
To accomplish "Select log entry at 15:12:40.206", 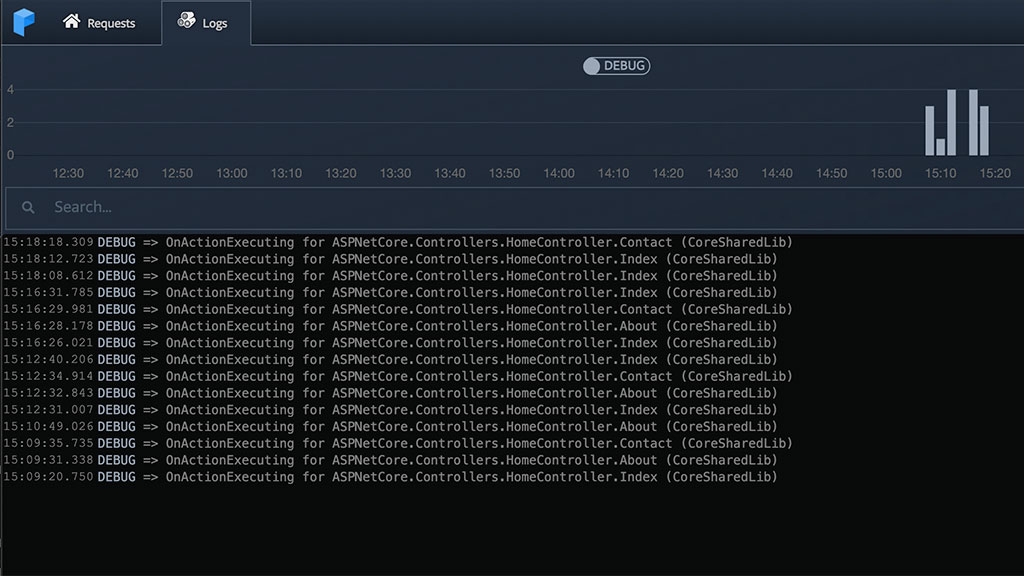I will coord(391,360).
